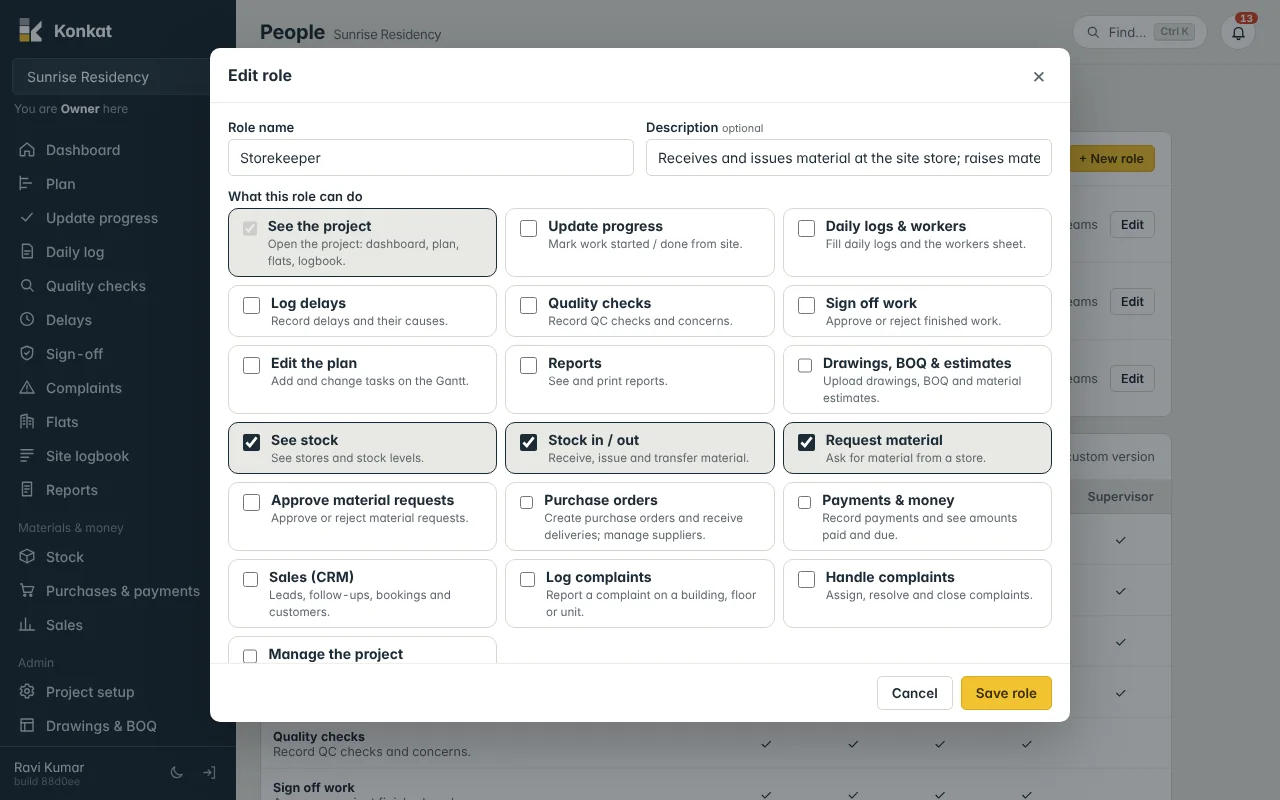Check the Log delays permission
Image resolution: width=1280 pixels, height=800 pixels.
(252, 306)
